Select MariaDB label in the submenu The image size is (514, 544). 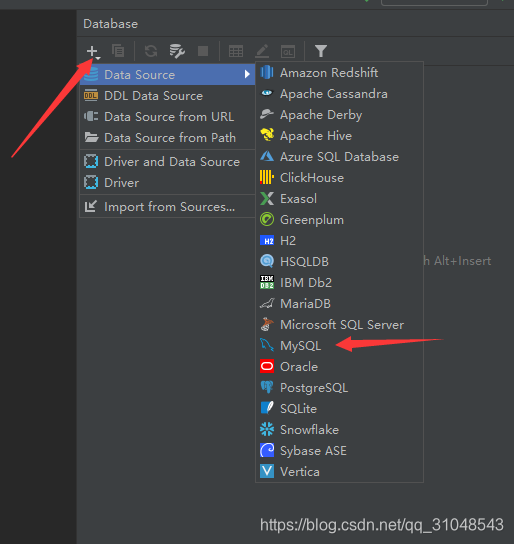(x=305, y=304)
